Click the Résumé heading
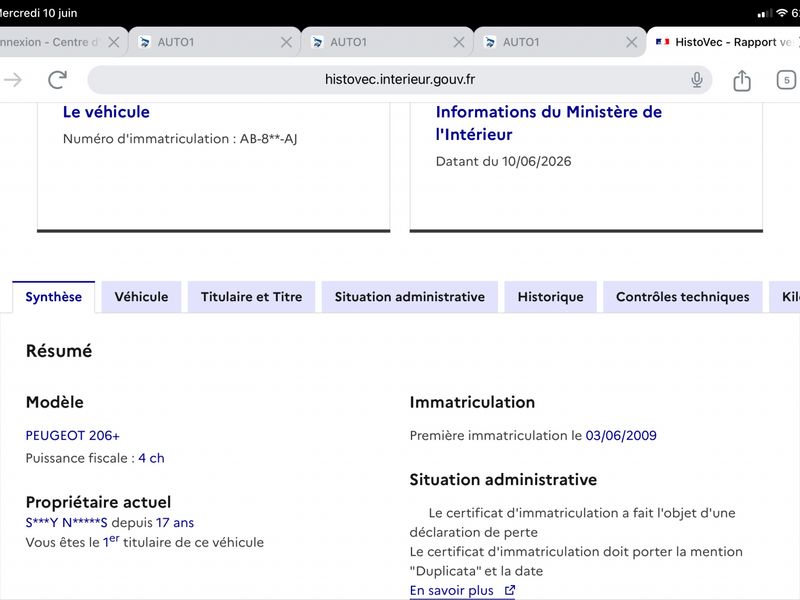This screenshot has height=600, width=800. (x=59, y=351)
